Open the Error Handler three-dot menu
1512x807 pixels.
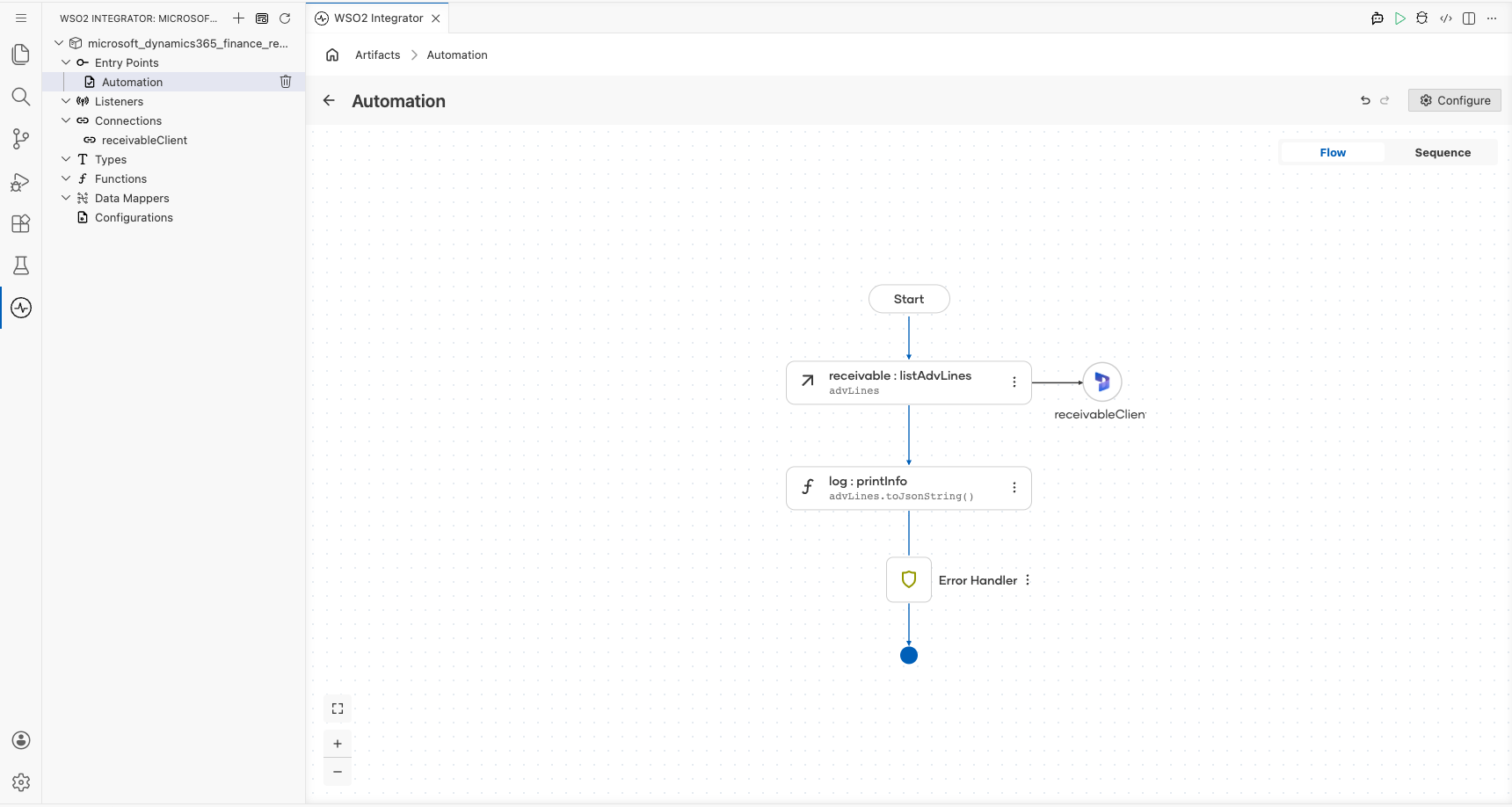pos(1028,580)
